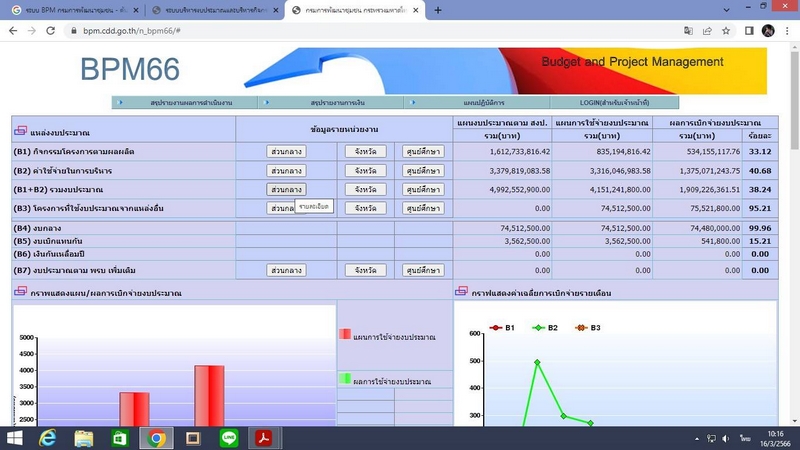The height and width of the screenshot is (450, 800).
Task: Open File Explorer from taskbar
Action: [x=84, y=438]
